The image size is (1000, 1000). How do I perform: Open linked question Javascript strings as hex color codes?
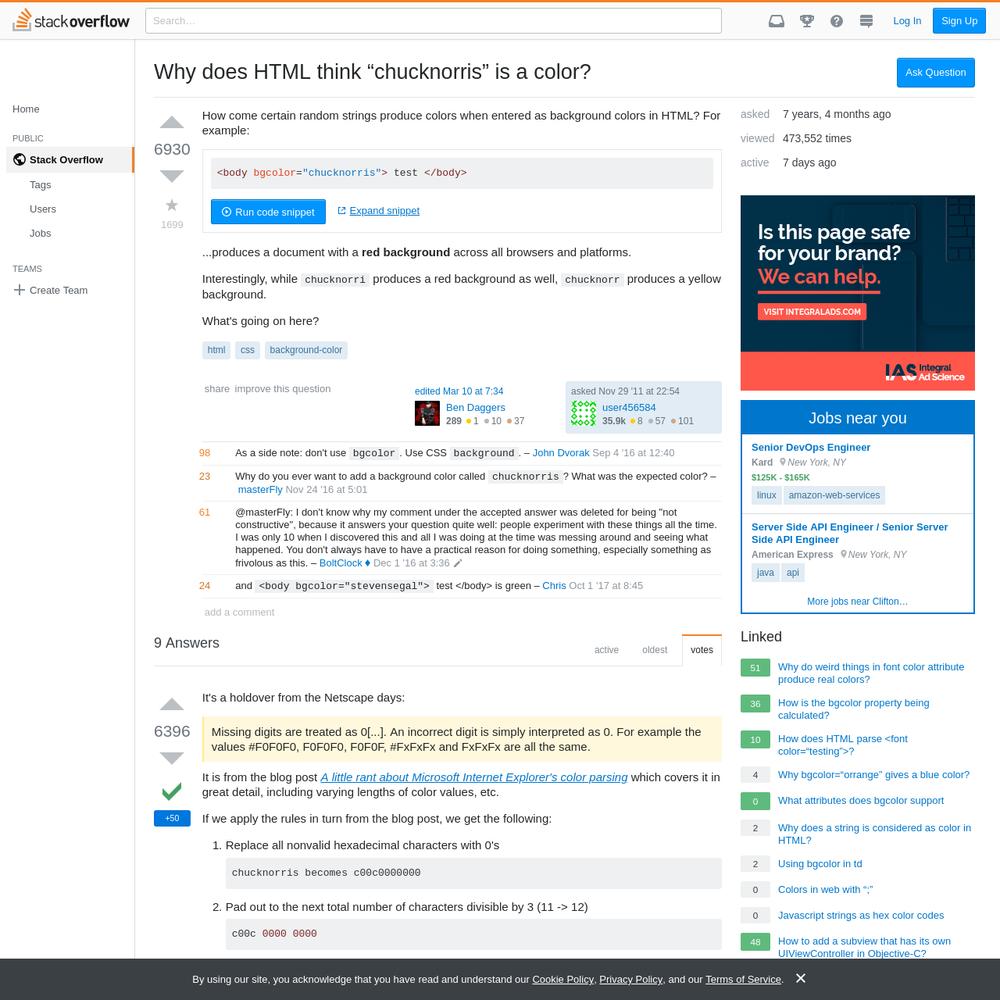[x=861, y=916]
